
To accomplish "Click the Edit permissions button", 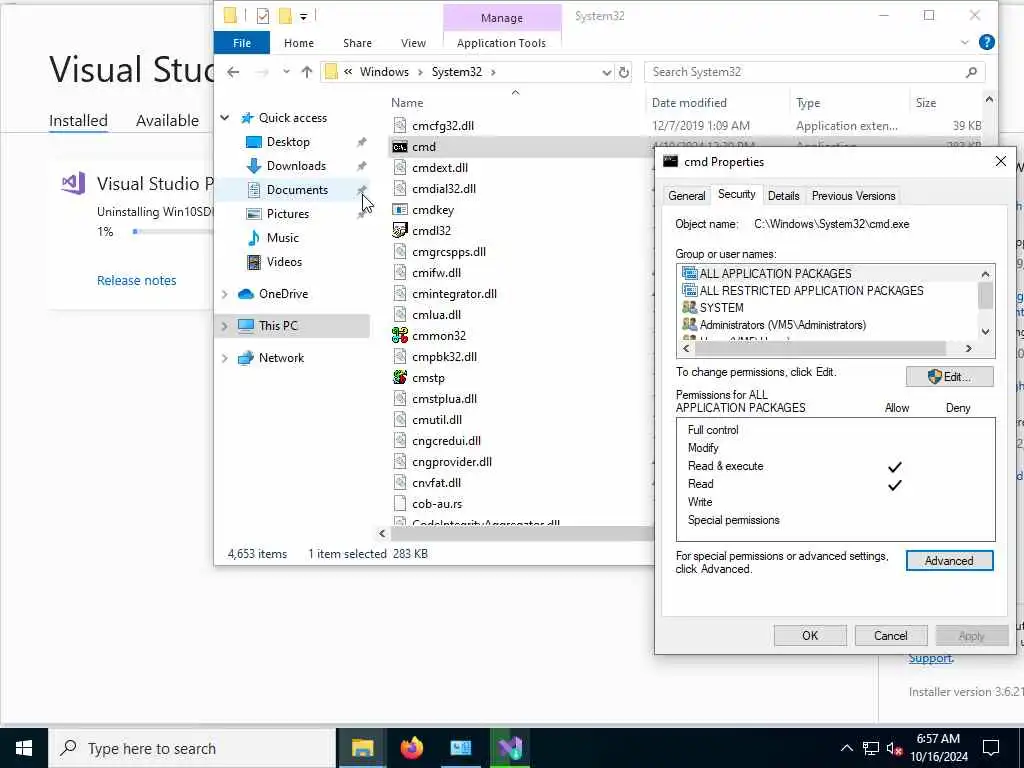I will click(x=950, y=377).
